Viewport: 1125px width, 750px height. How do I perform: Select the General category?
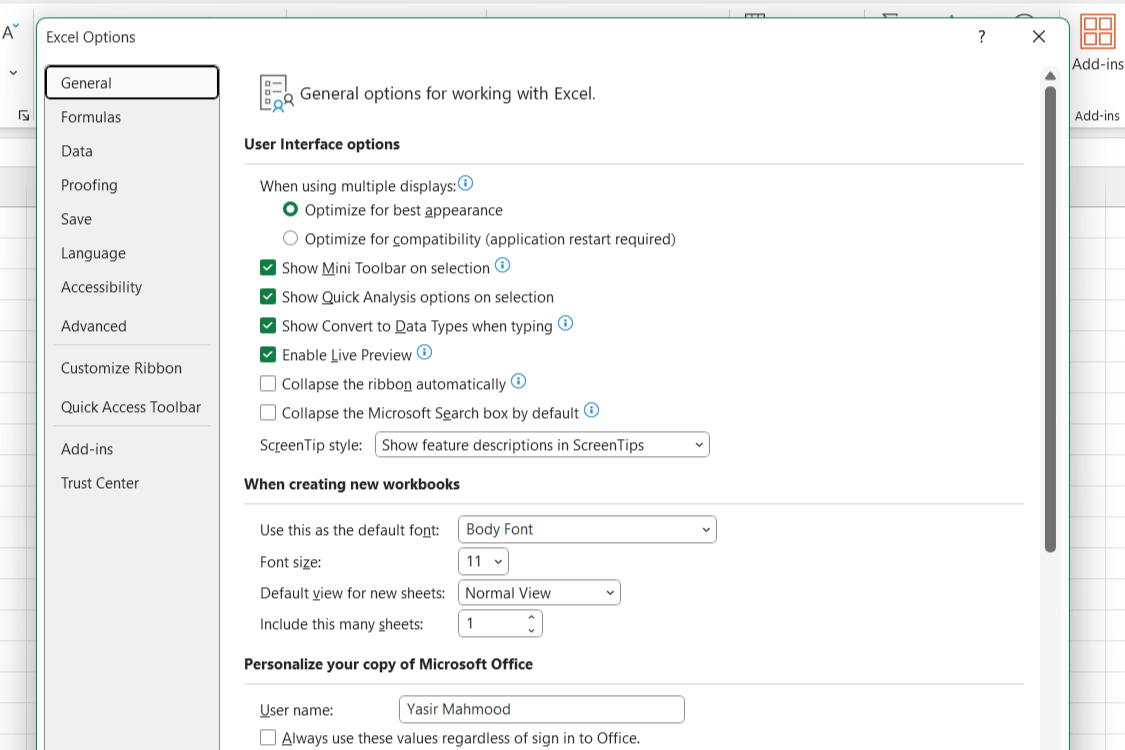(132, 83)
